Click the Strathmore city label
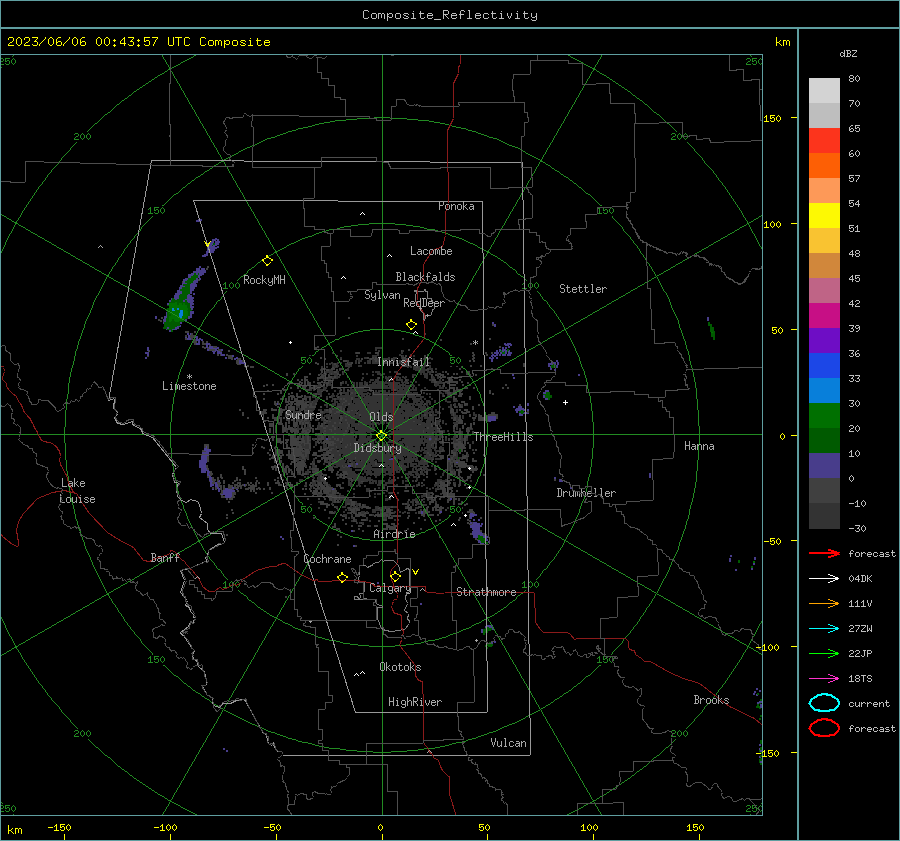Screen dimensions: 900x841 [x=486, y=592]
